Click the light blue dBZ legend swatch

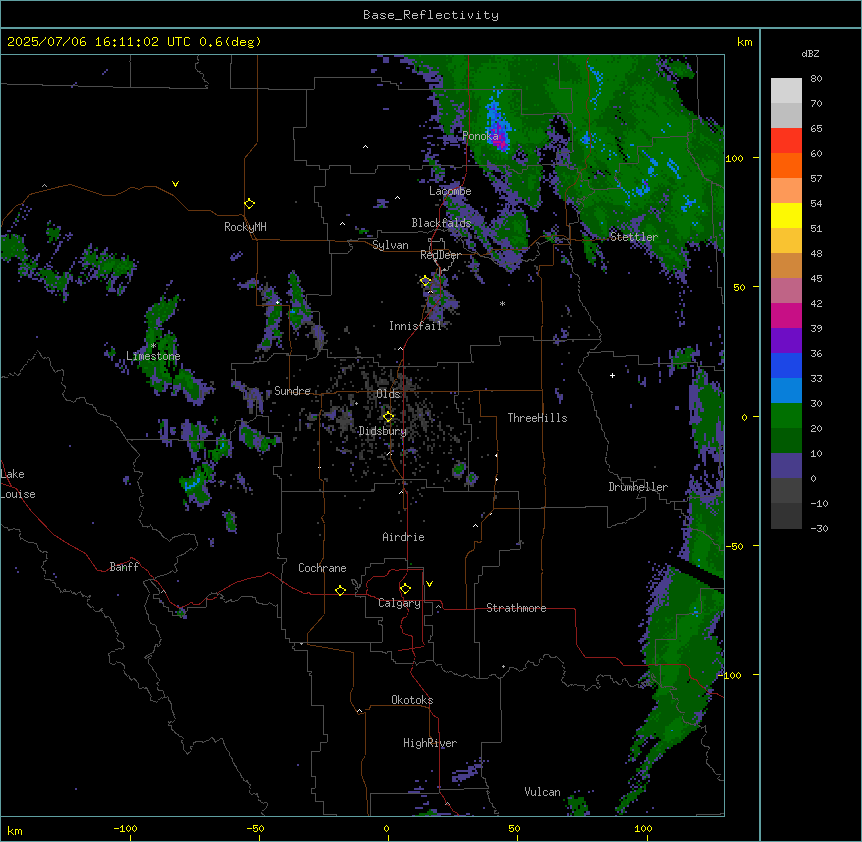pyautogui.click(x=786, y=391)
